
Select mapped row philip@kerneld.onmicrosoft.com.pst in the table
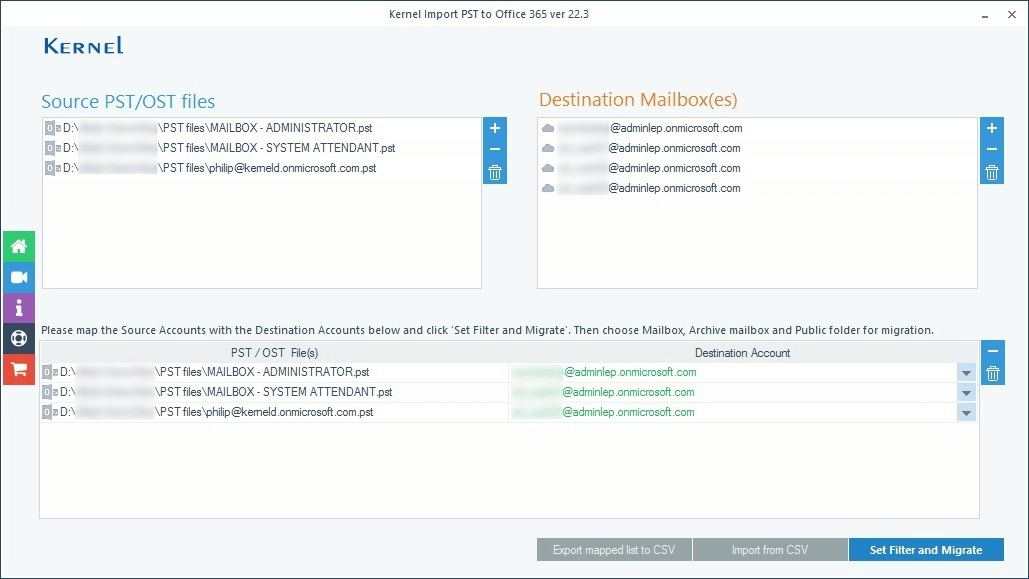coord(274,412)
